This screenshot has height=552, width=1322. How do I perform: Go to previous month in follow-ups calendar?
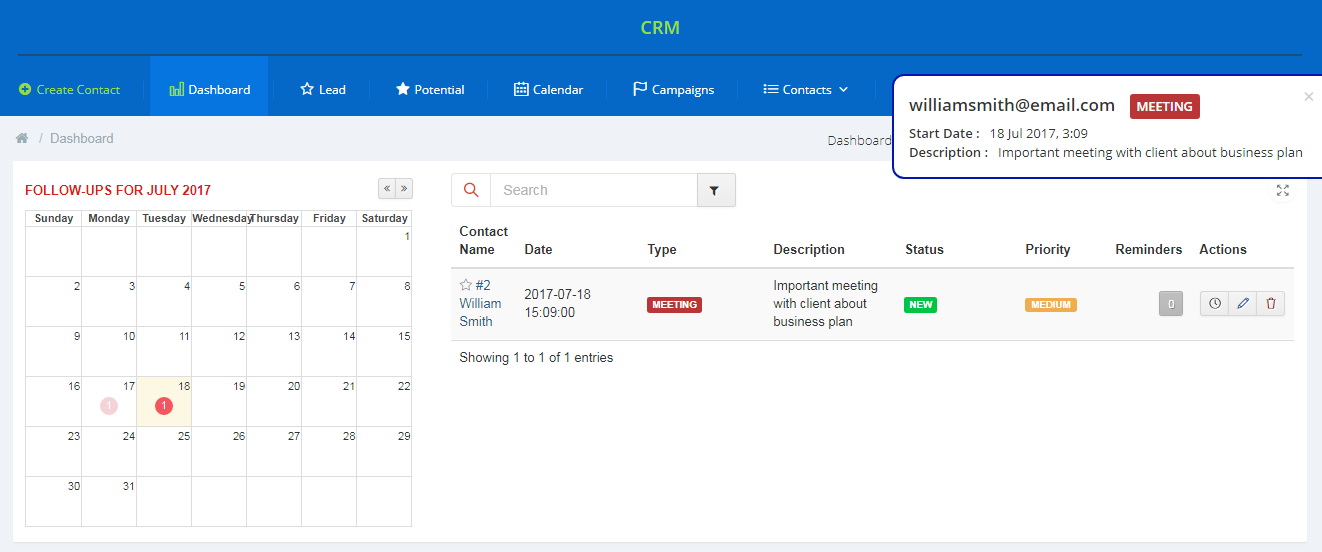click(x=386, y=188)
